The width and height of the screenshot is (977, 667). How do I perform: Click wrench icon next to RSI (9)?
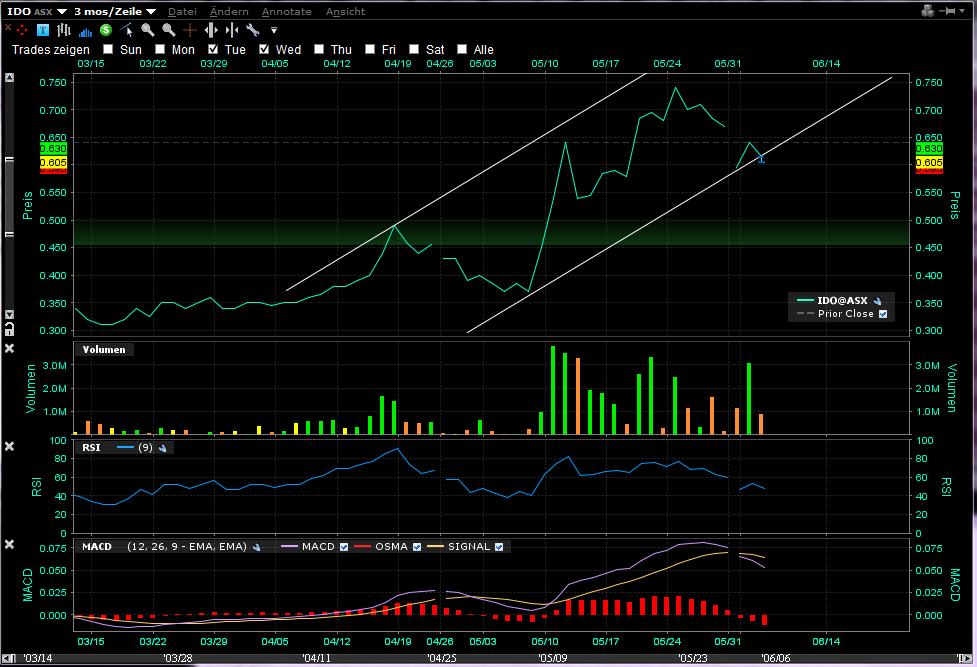pos(166,448)
